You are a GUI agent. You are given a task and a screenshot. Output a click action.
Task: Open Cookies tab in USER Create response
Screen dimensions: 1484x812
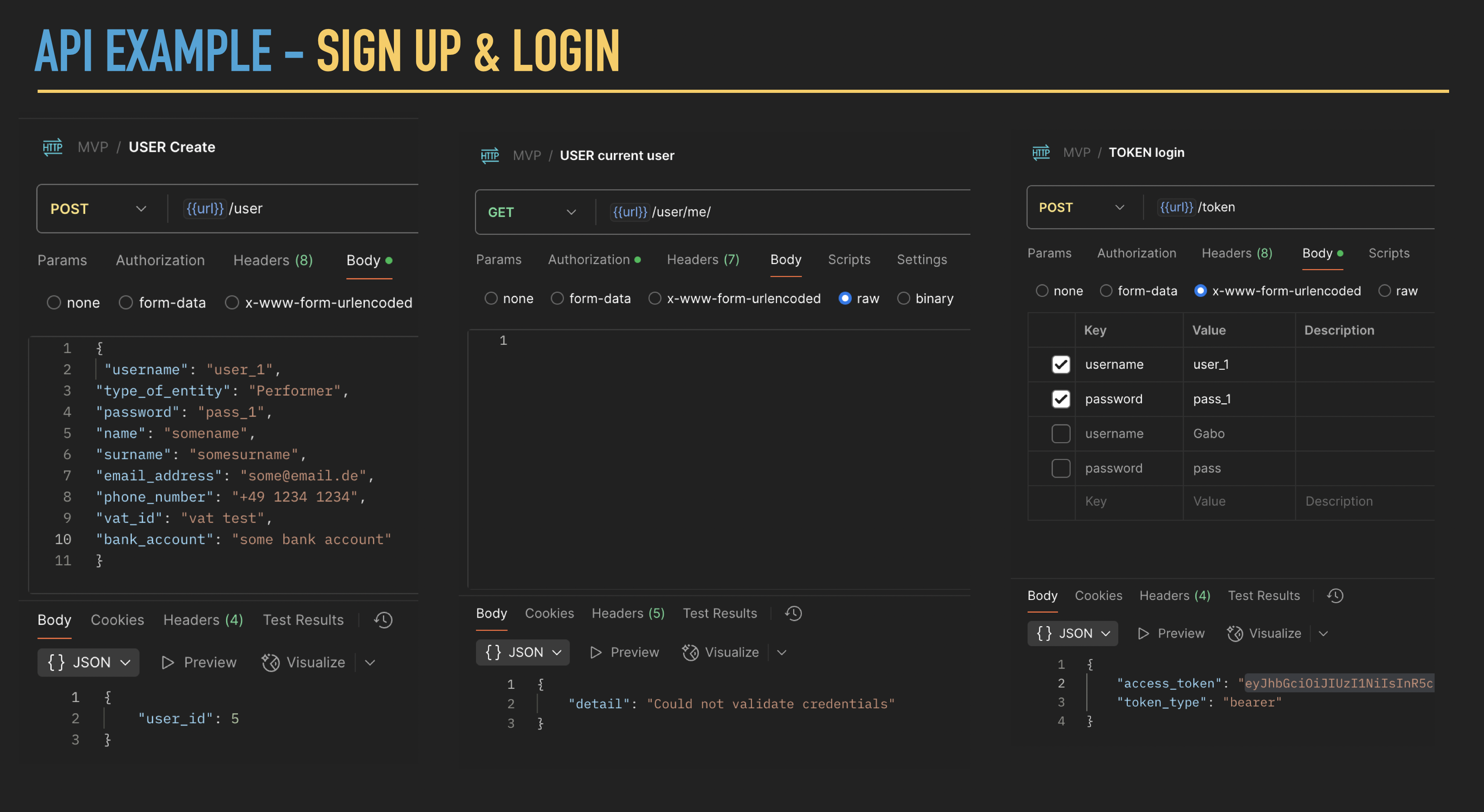tap(117, 620)
